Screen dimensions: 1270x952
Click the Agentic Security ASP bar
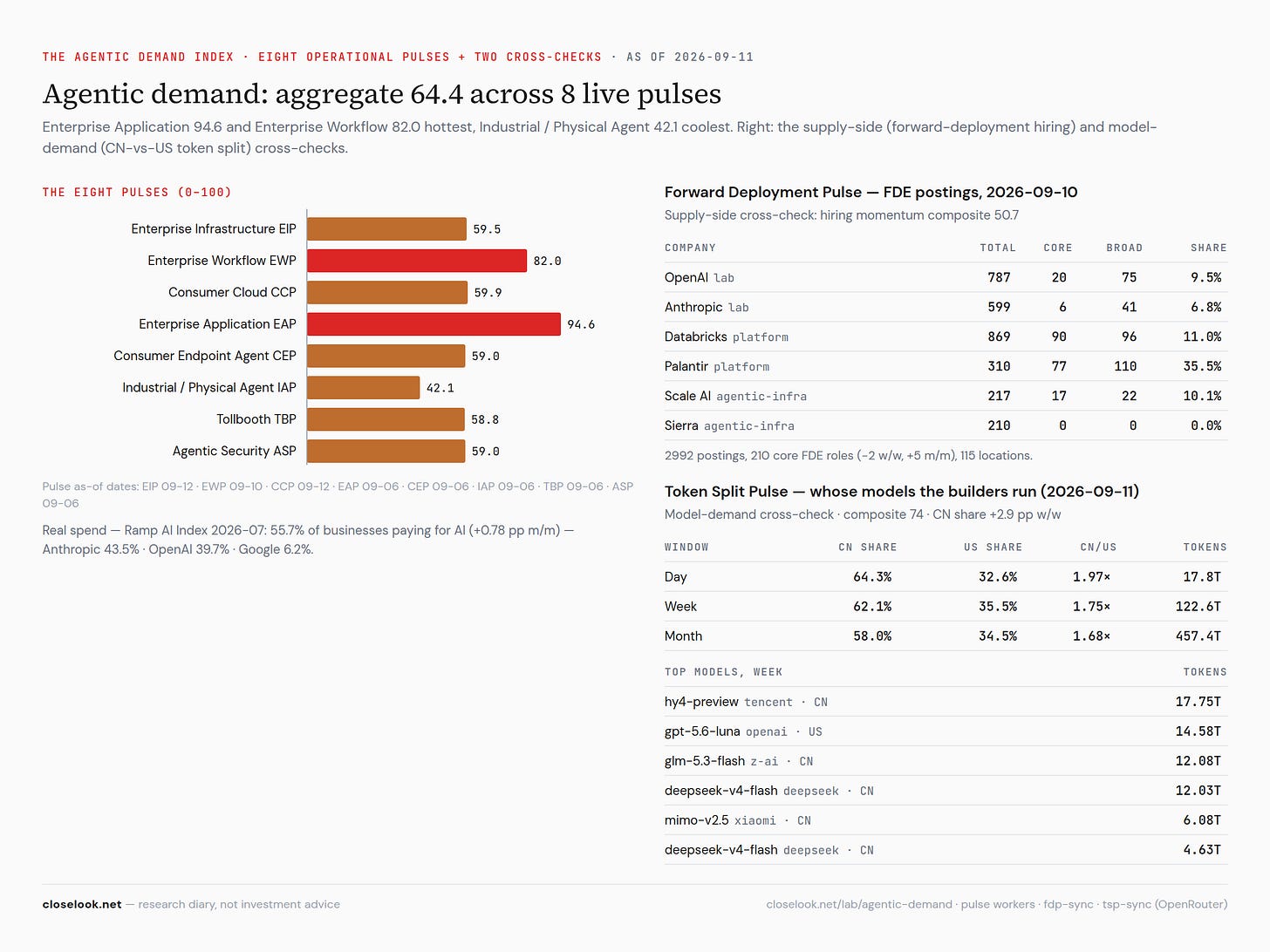coord(386,452)
